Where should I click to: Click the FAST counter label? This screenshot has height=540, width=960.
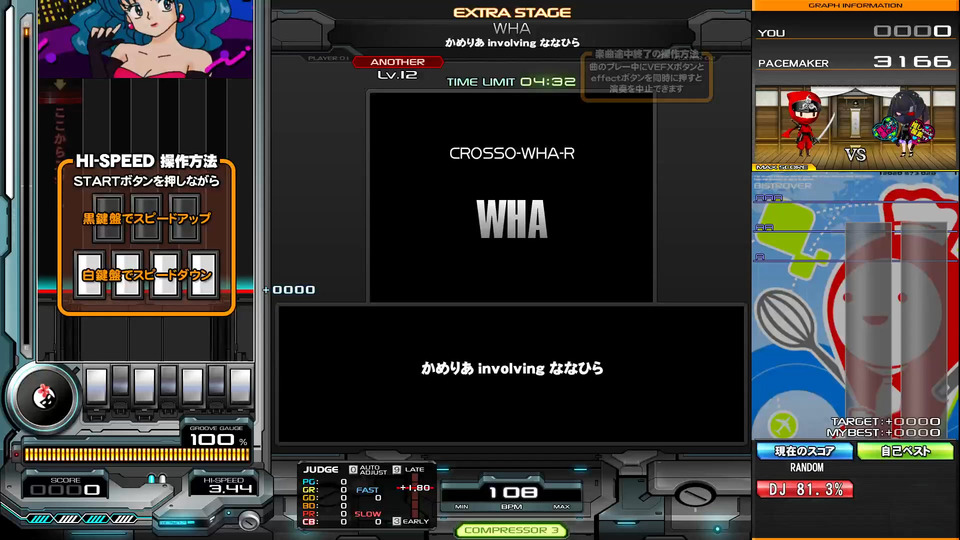(x=367, y=490)
